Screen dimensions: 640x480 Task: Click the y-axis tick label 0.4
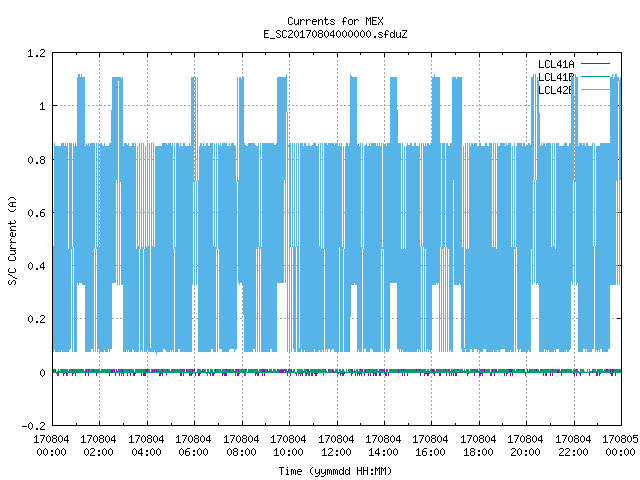[x=36, y=266]
